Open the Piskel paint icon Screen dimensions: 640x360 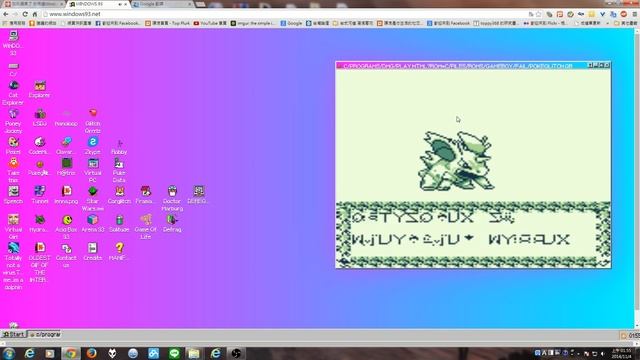click(13, 146)
